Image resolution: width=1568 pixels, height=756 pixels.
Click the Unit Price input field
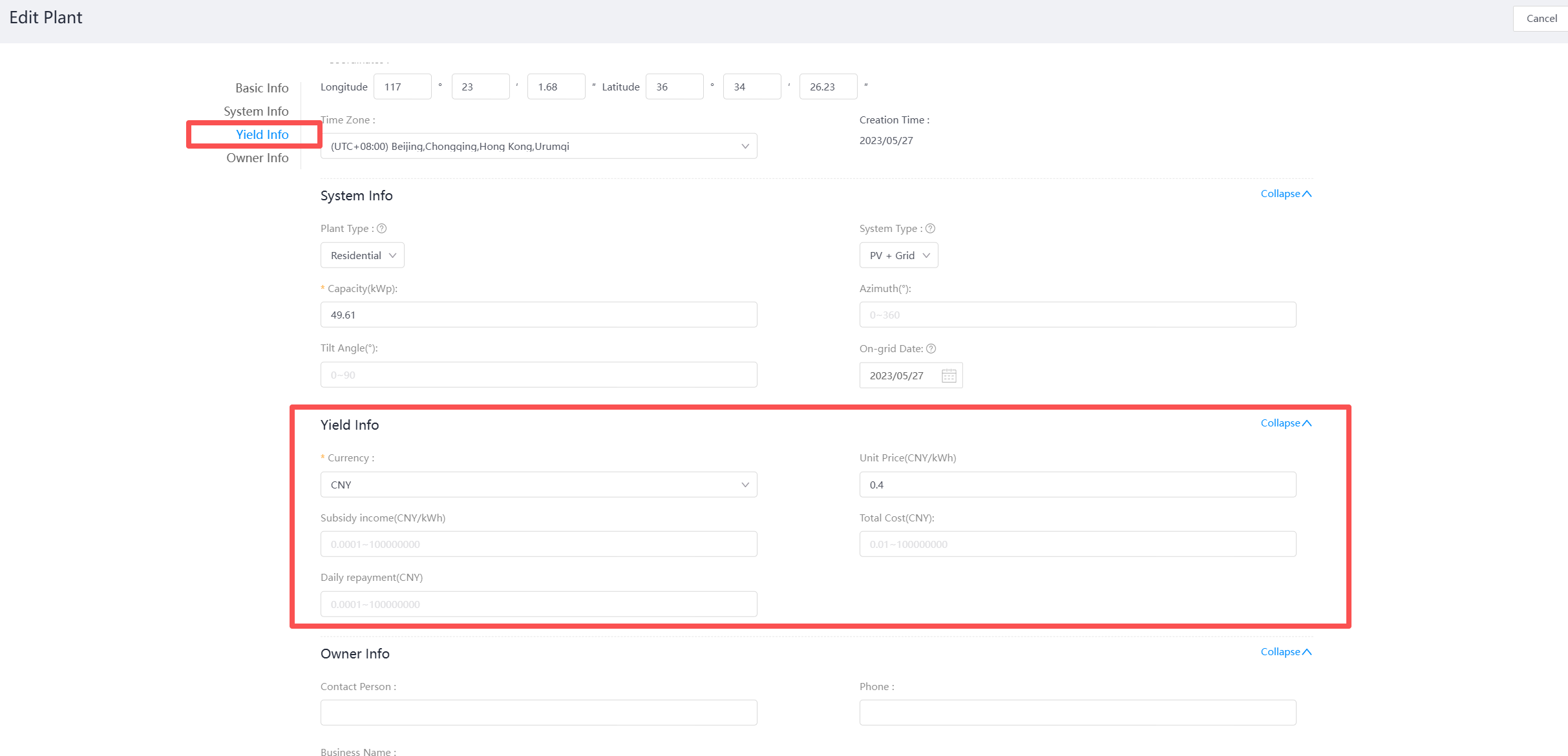[1077, 485]
